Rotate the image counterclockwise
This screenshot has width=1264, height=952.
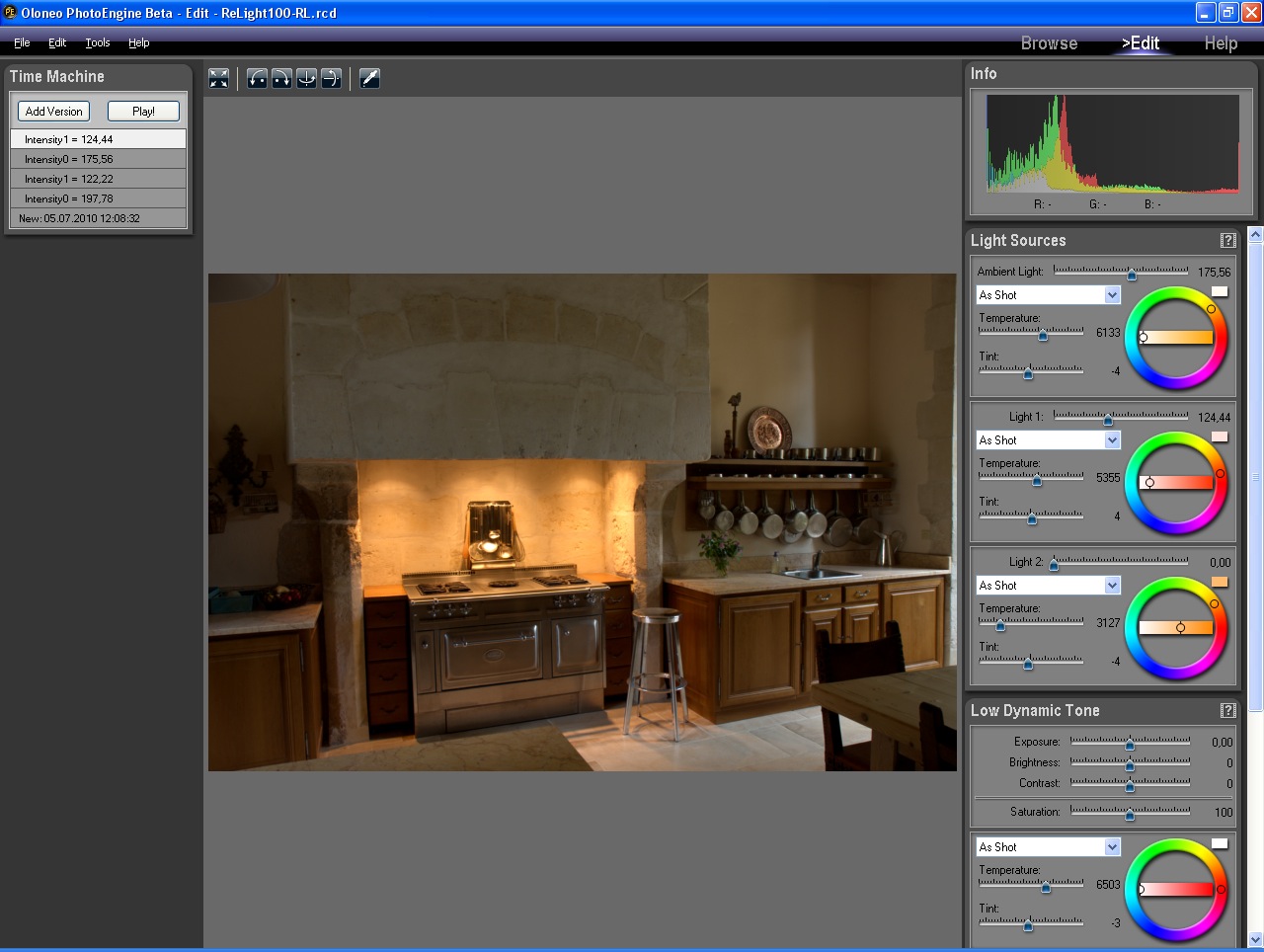tap(258, 78)
